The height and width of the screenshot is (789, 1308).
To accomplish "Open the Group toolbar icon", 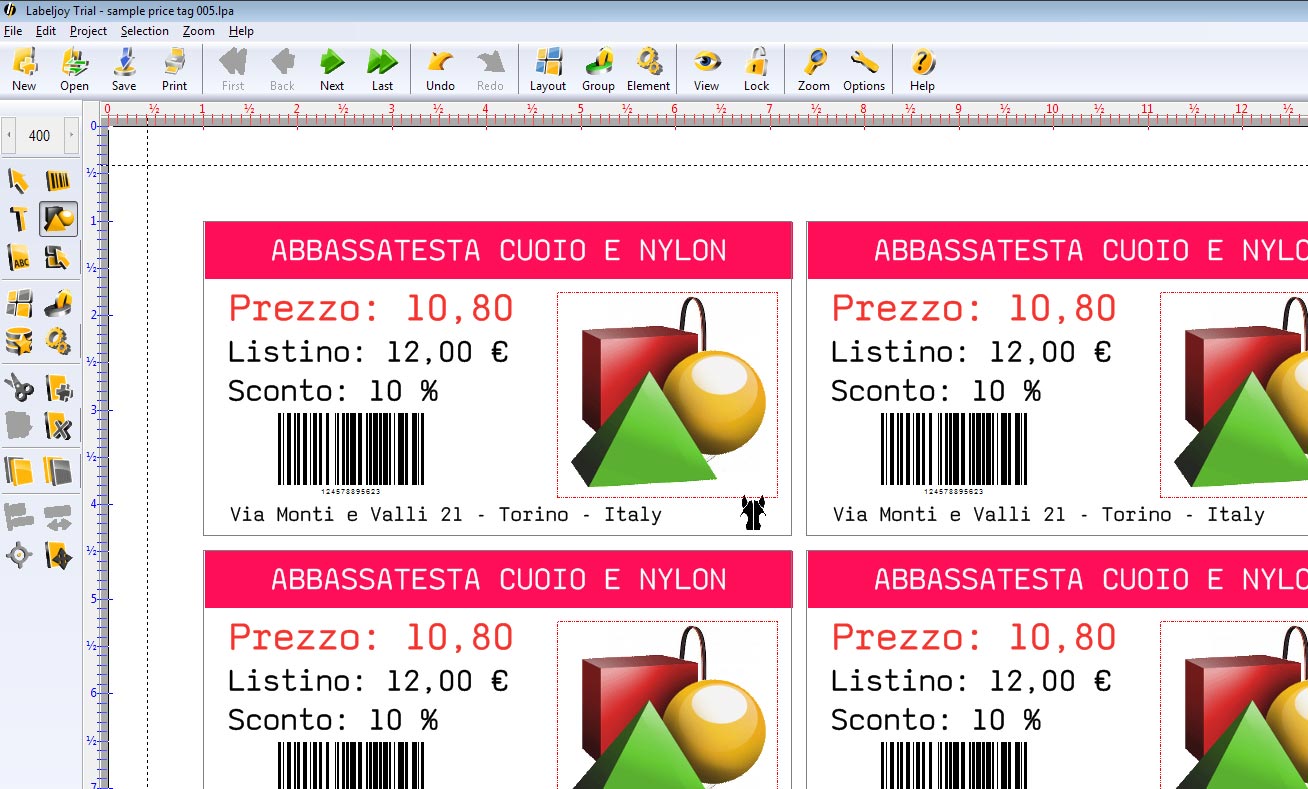I will (598, 70).
